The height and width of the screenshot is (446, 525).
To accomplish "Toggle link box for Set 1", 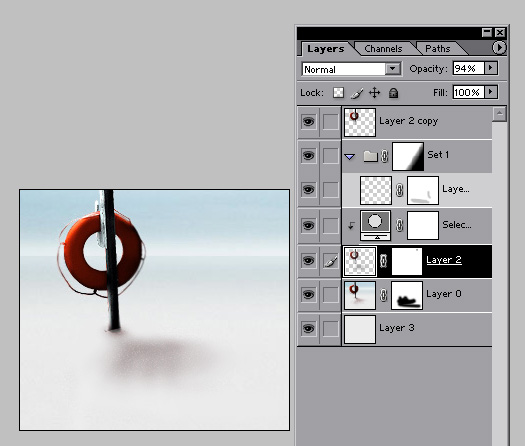I will tap(330, 156).
